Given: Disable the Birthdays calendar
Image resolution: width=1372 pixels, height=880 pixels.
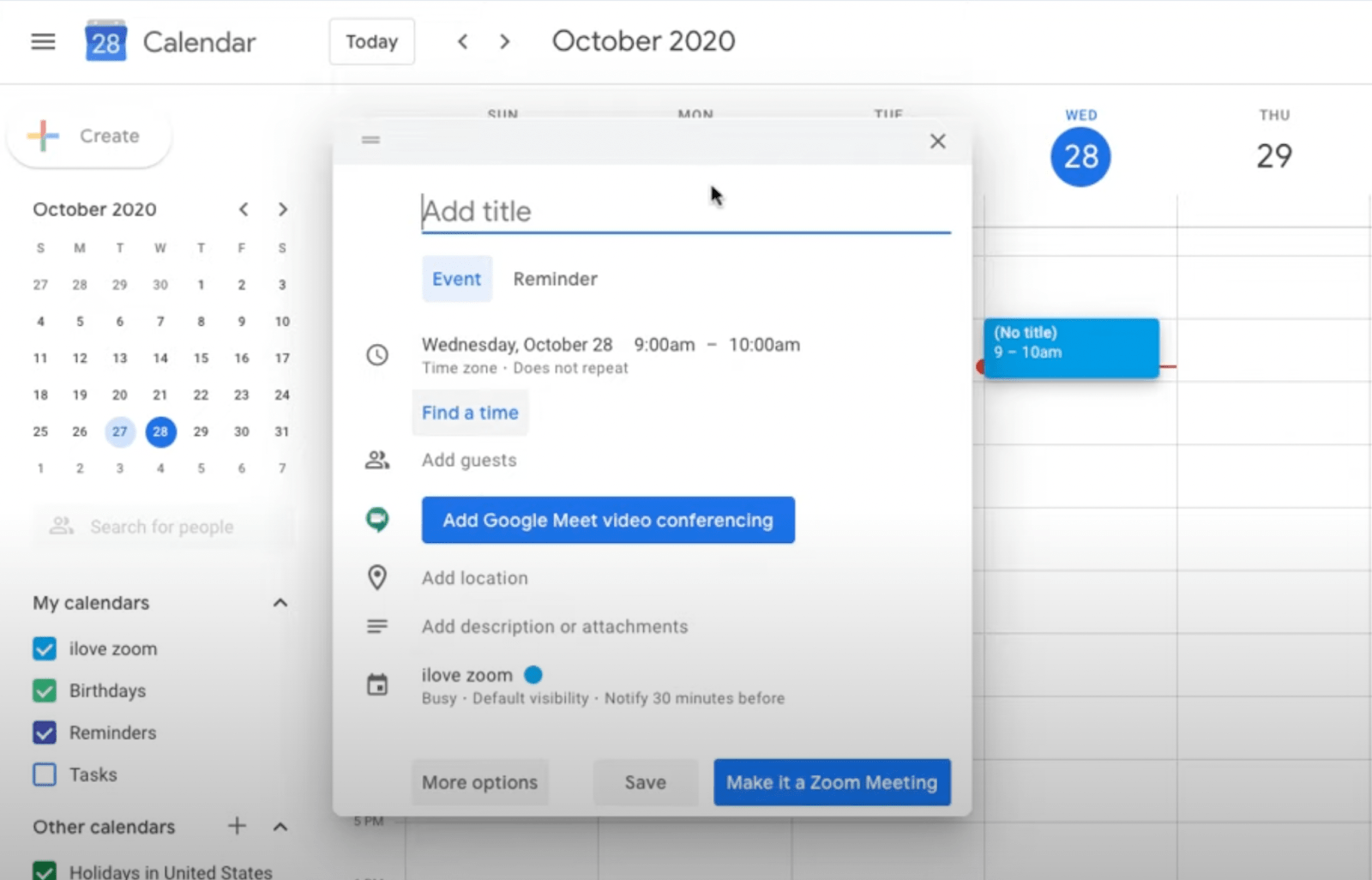Looking at the screenshot, I should pos(44,690).
